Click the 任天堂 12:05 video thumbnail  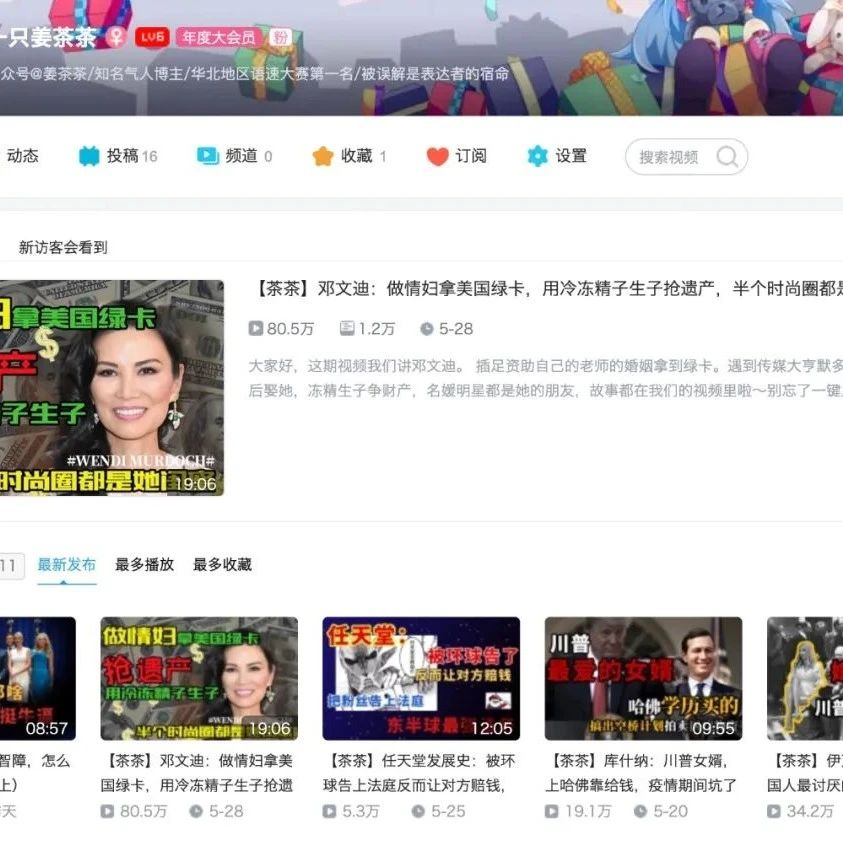click(422, 679)
